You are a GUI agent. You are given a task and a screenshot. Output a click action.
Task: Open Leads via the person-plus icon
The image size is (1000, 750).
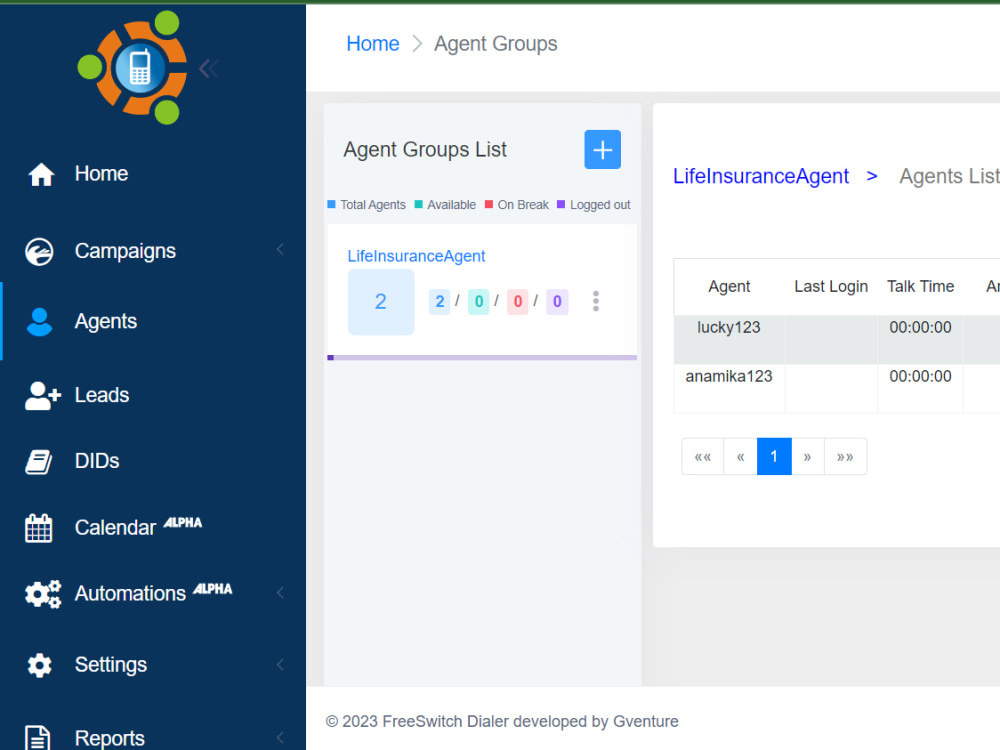(x=41, y=395)
